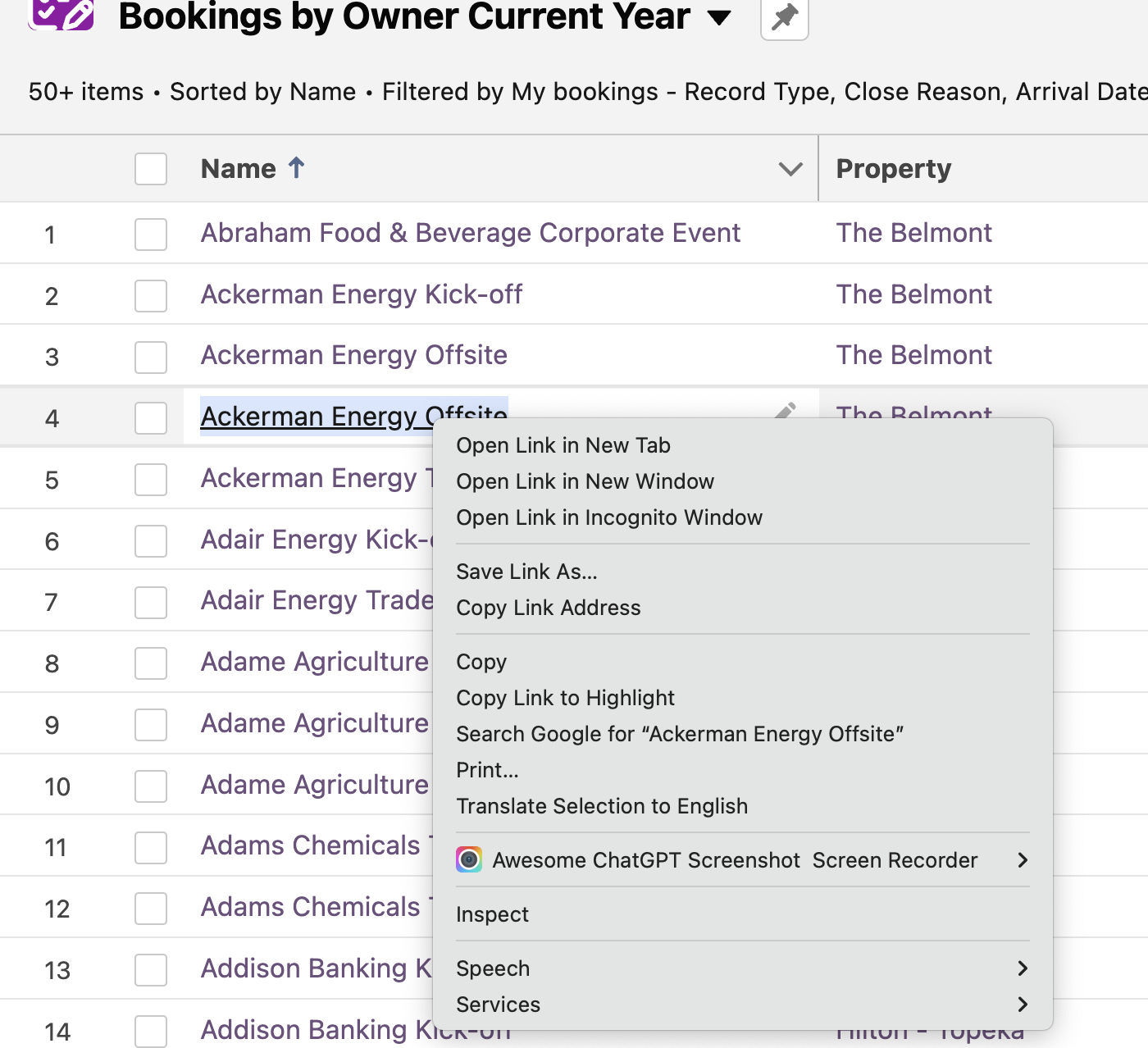The height and width of the screenshot is (1048, 1148).
Task: Pin this list view
Action: coord(785,16)
